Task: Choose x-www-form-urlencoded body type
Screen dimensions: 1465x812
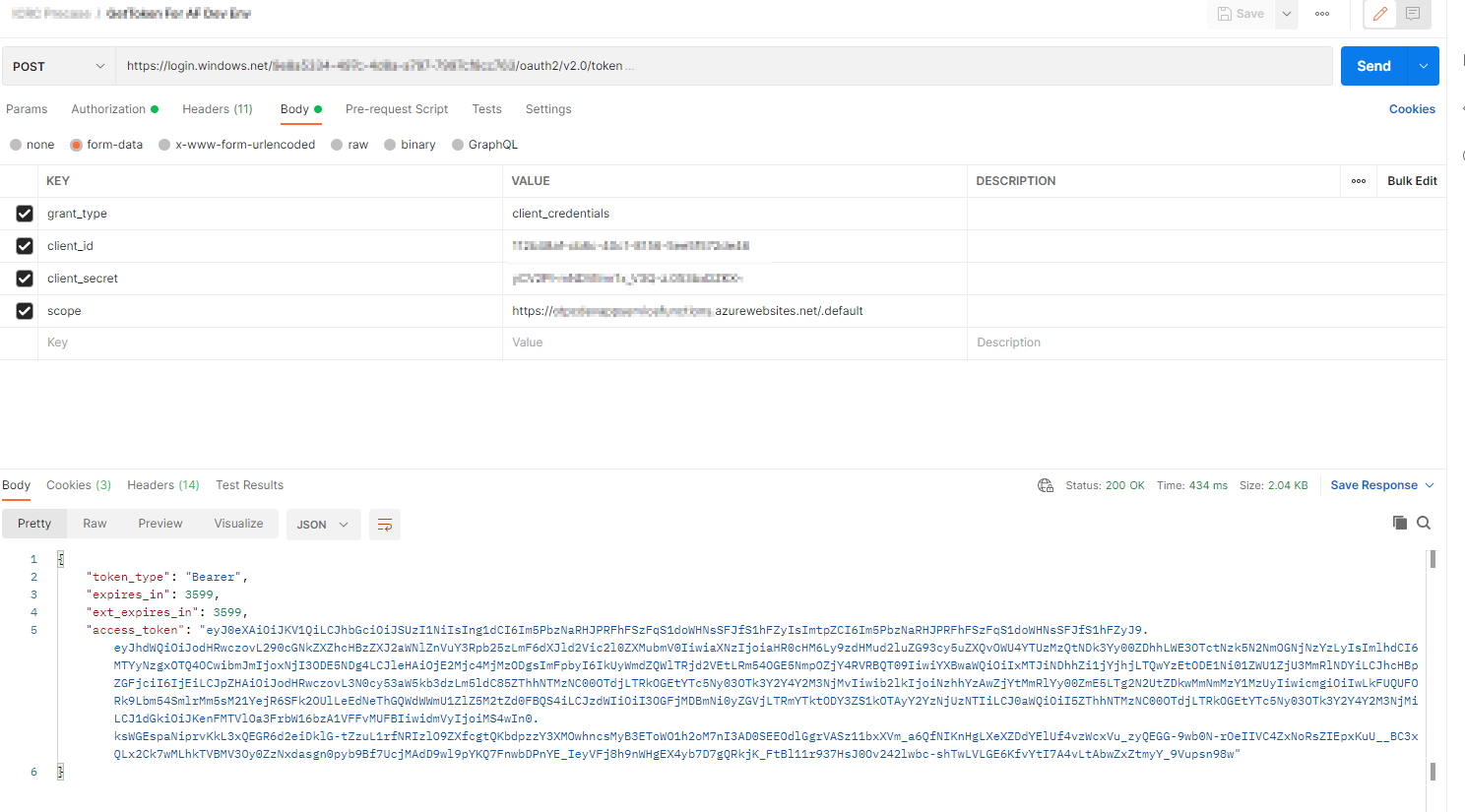Action: 165,145
